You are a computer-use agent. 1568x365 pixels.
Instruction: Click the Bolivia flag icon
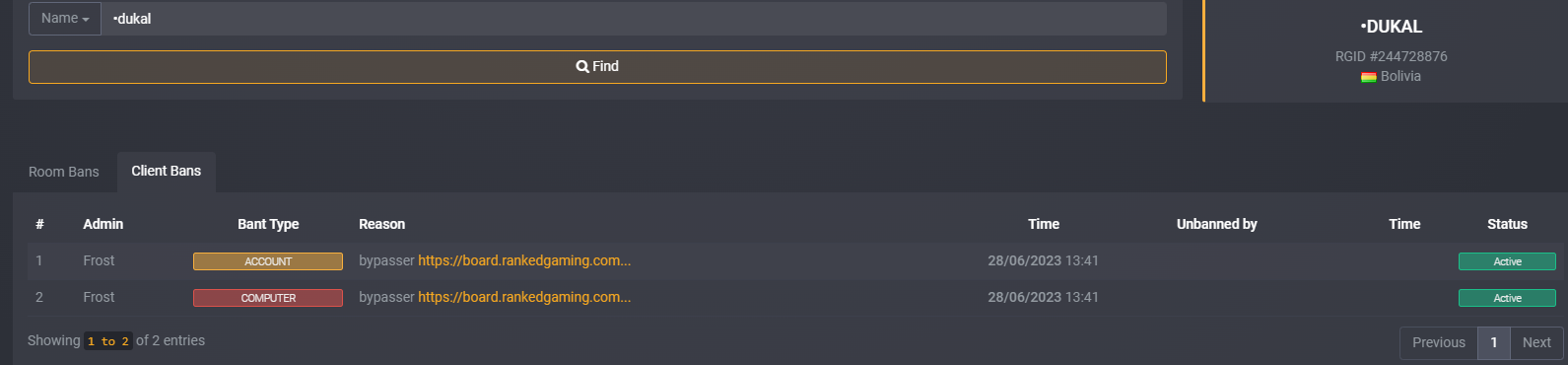1369,77
